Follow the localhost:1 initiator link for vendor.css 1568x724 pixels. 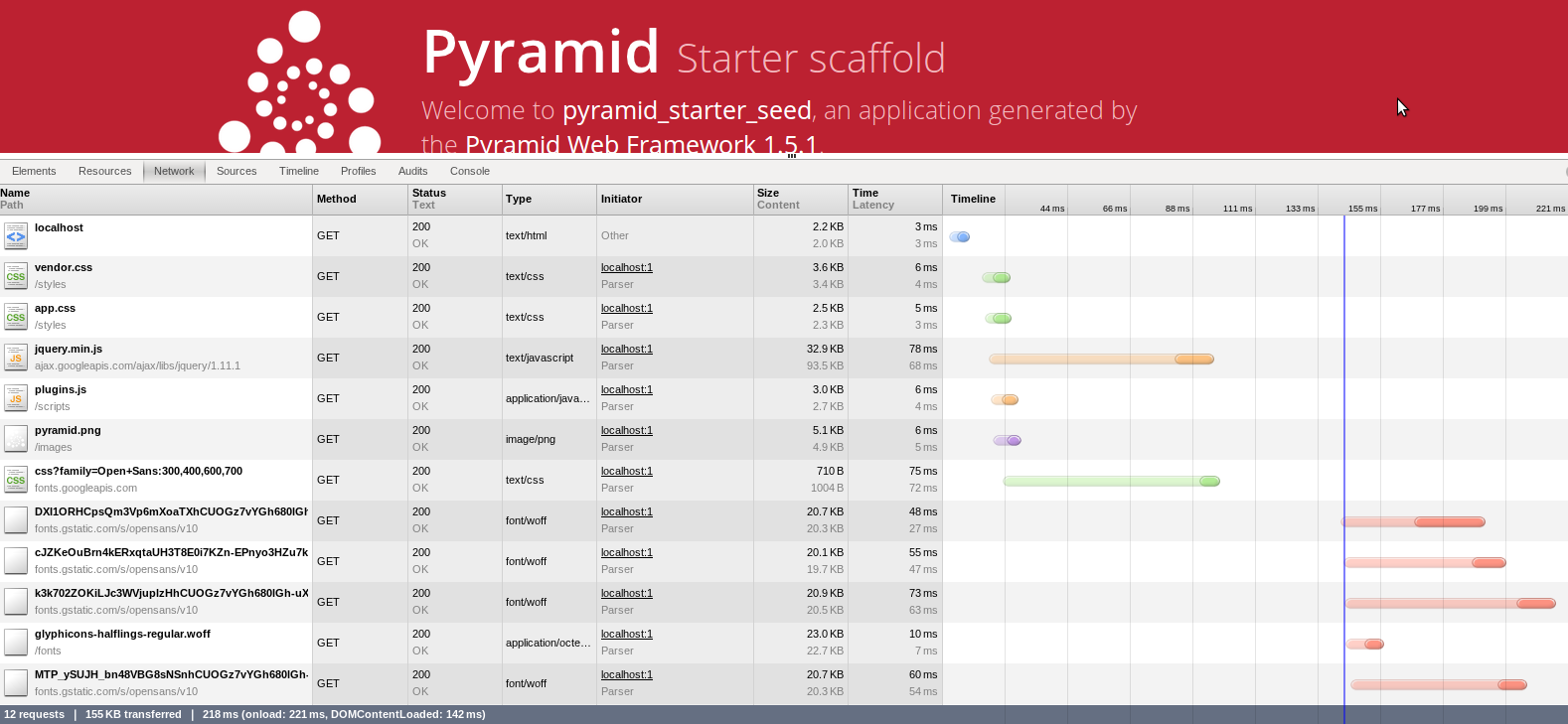point(627,267)
